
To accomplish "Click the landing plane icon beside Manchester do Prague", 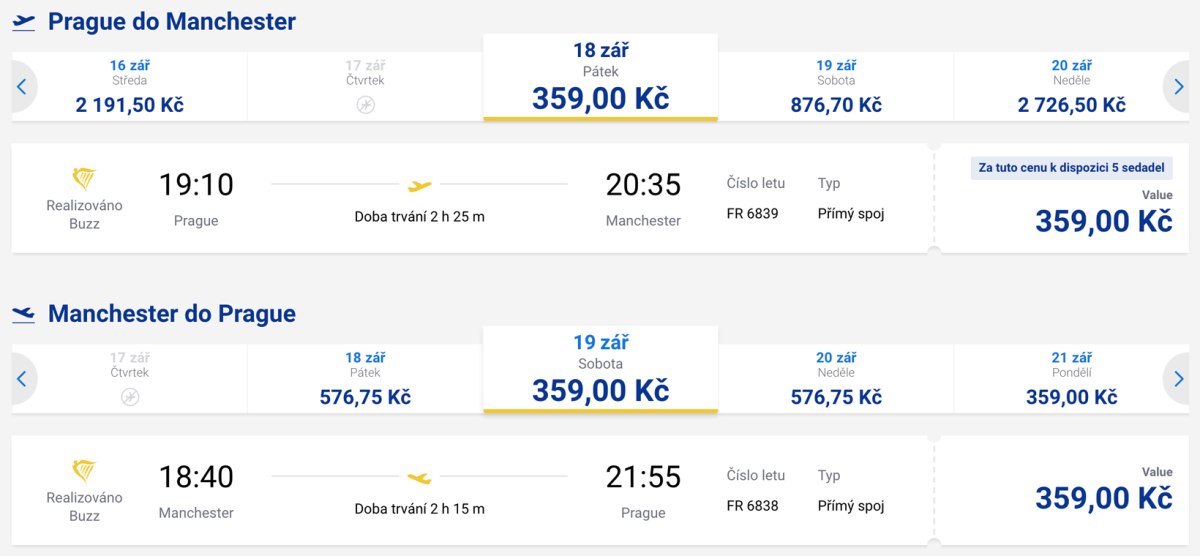I will (24, 314).
